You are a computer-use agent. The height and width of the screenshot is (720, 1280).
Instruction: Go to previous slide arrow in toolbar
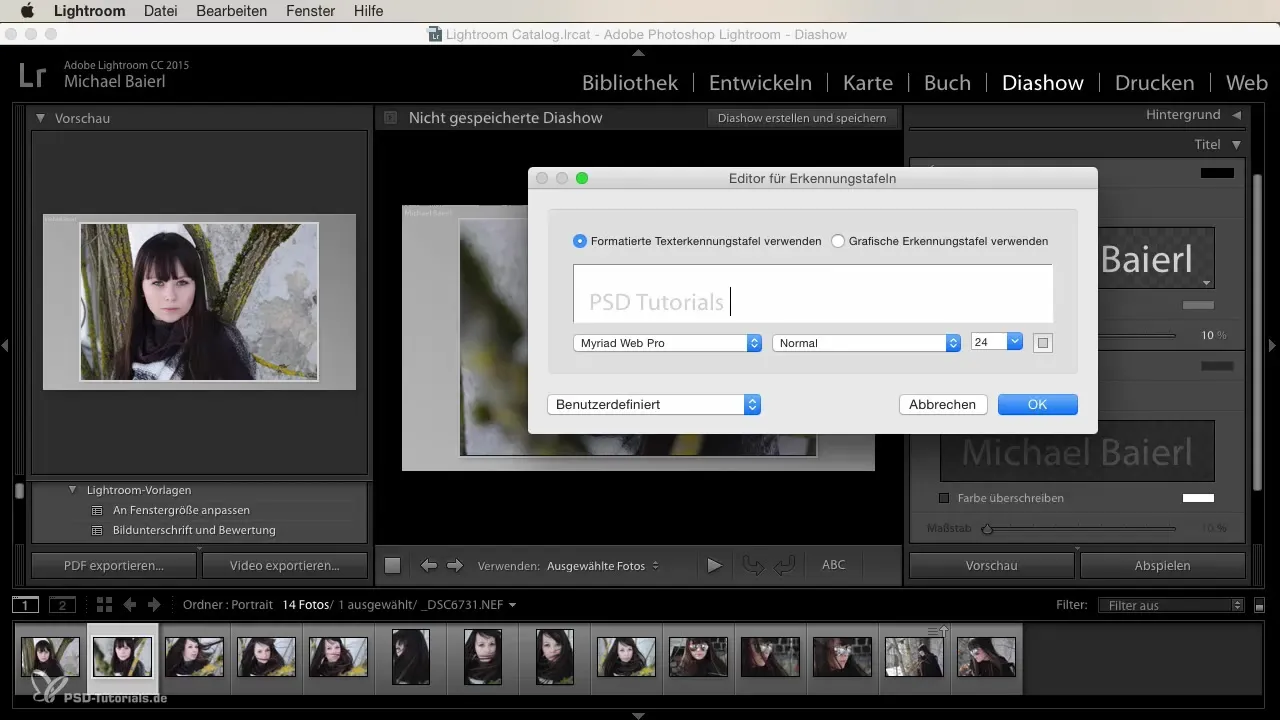pyautogui.click(x=429, y=565)
